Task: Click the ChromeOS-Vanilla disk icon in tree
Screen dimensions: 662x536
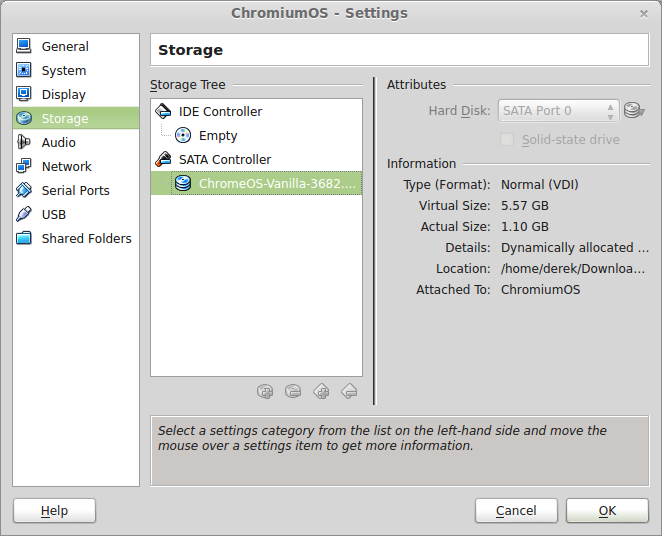Action: (183, 184)
